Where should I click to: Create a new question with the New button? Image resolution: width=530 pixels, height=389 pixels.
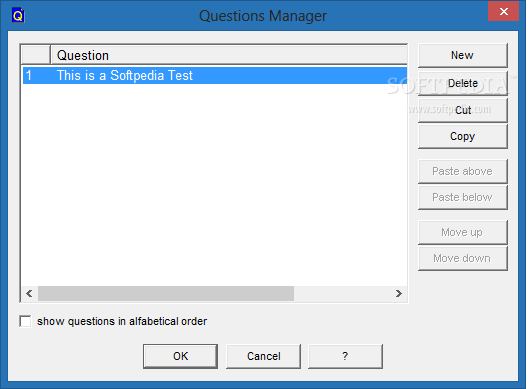point(462,55)
